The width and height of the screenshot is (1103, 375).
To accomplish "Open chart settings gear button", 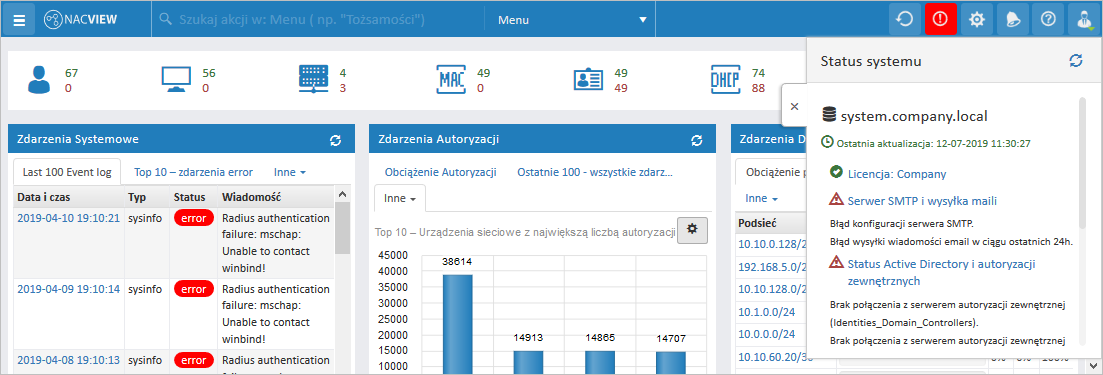I will (x=692, y=230).
